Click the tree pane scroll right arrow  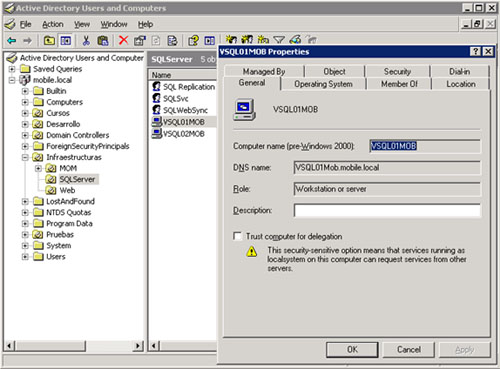coord(138,346)
